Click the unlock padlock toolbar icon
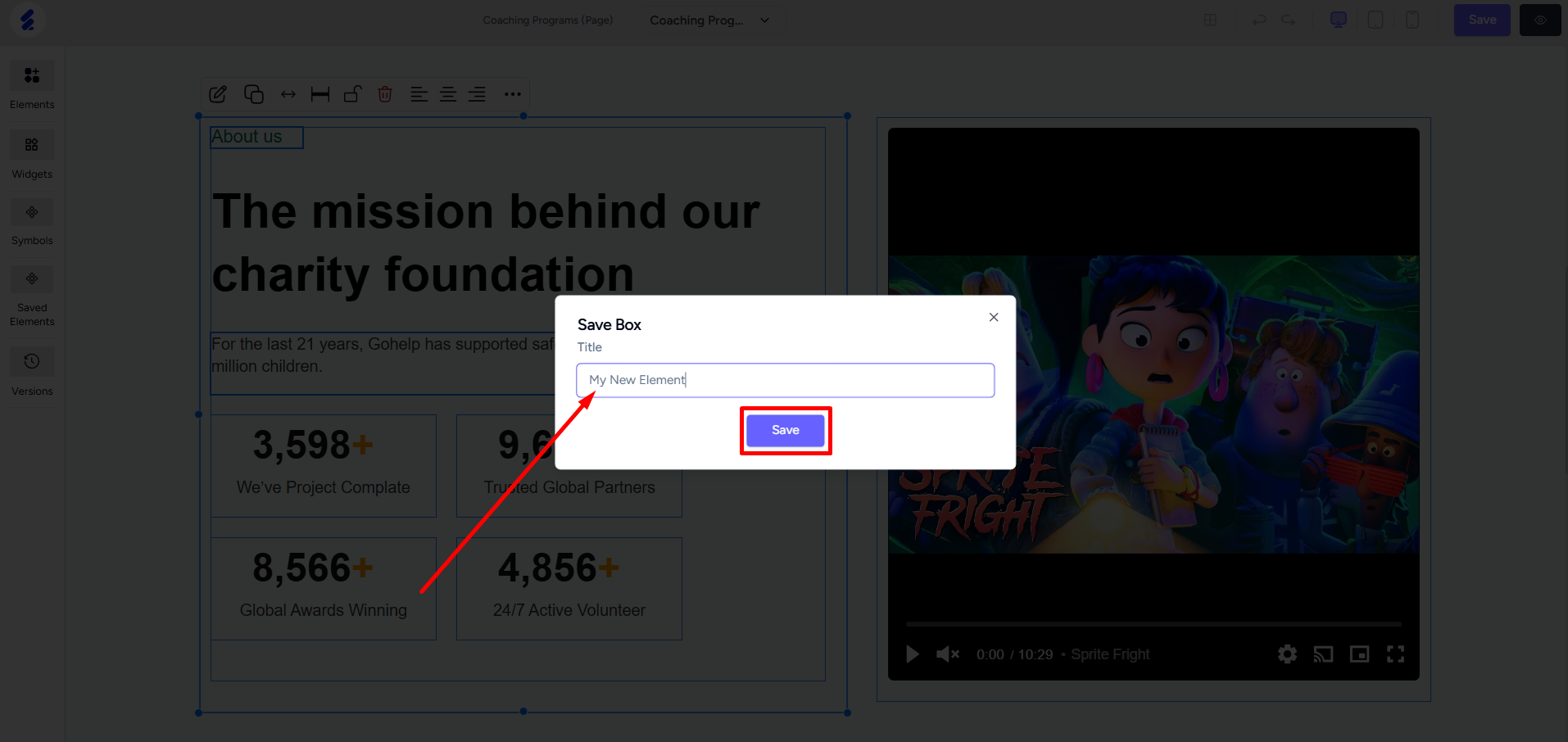The image size is (1568, 742). tap(352, 94)
